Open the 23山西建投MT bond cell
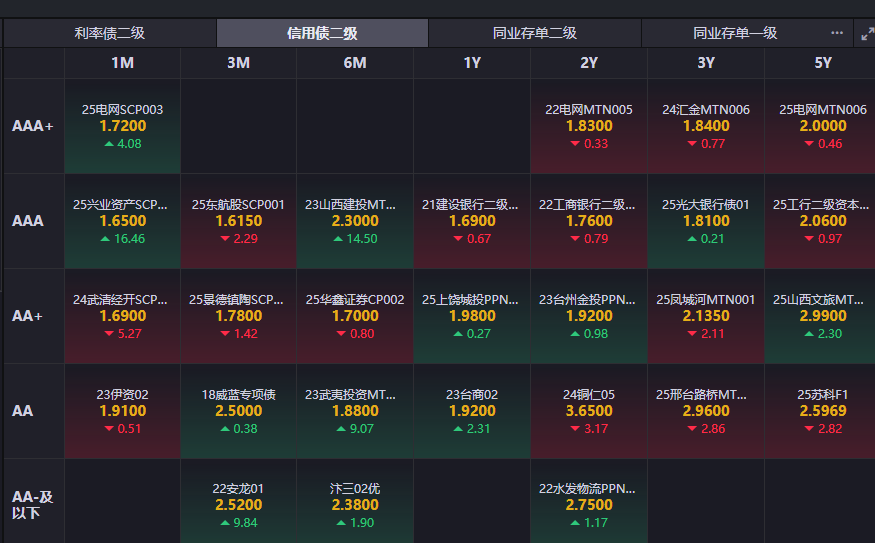 pyautogui.click(x=355, y=221)
